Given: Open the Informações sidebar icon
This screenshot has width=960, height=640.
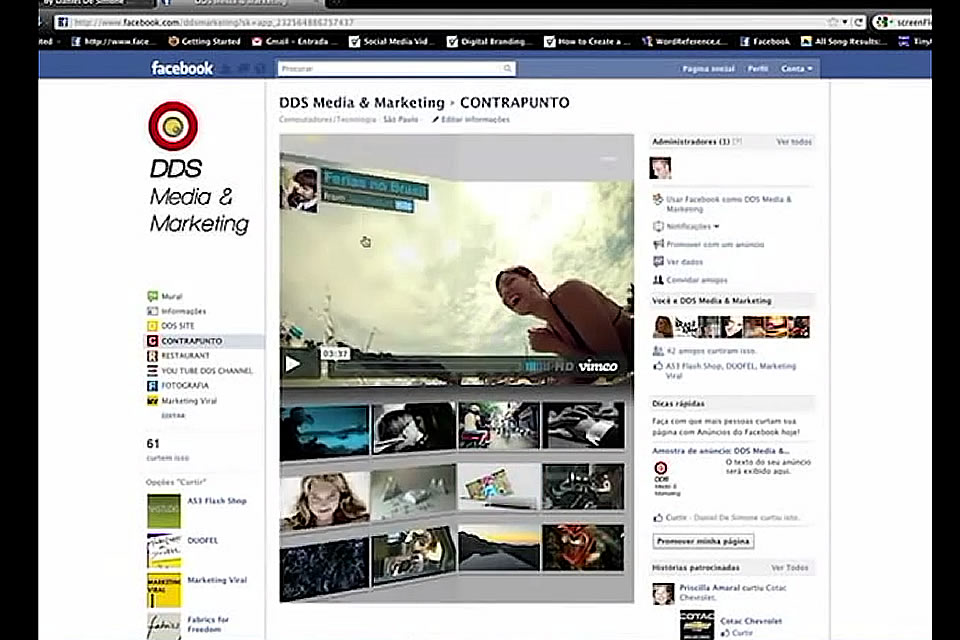Looking at the screenshot, I should coord(152,311).
